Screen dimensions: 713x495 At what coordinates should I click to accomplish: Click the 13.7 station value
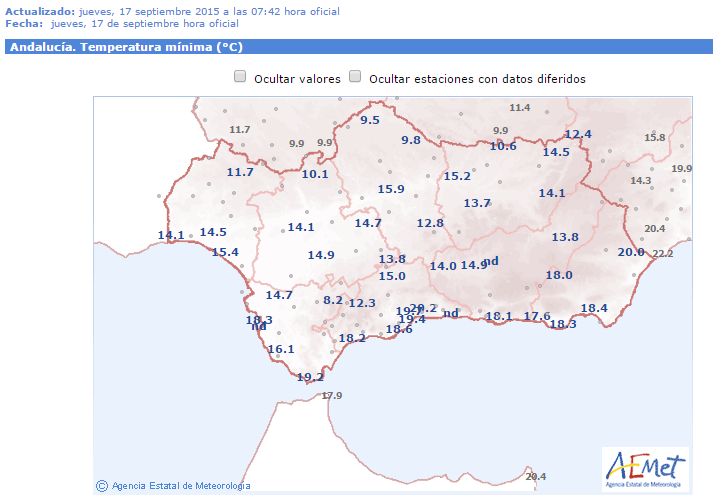(477, 203)
